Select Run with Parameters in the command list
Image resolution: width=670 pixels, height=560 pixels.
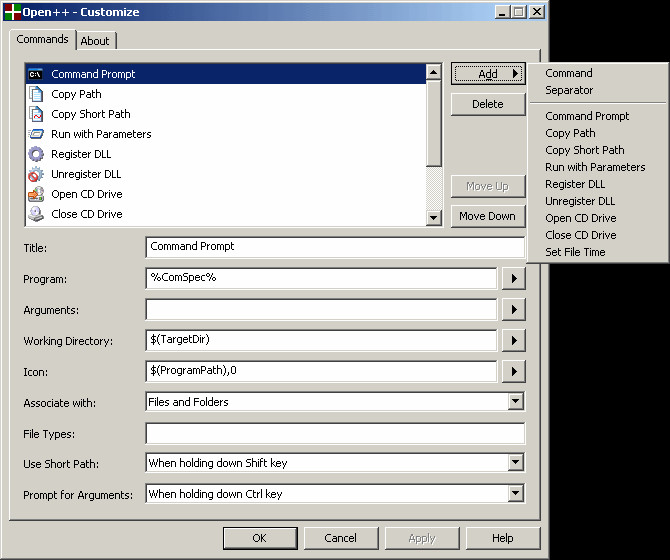point(226,134)
